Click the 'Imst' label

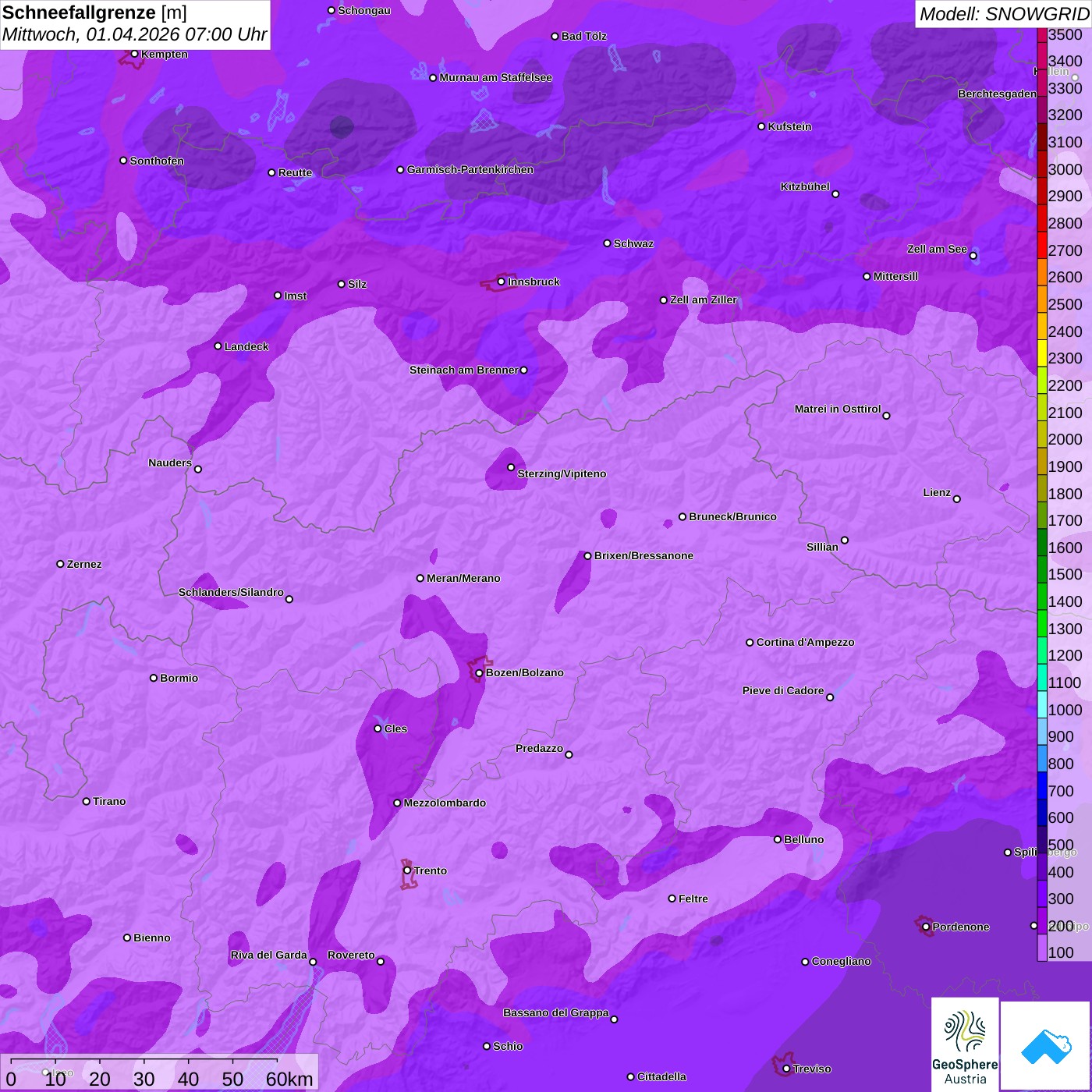(x=296, y=296)
